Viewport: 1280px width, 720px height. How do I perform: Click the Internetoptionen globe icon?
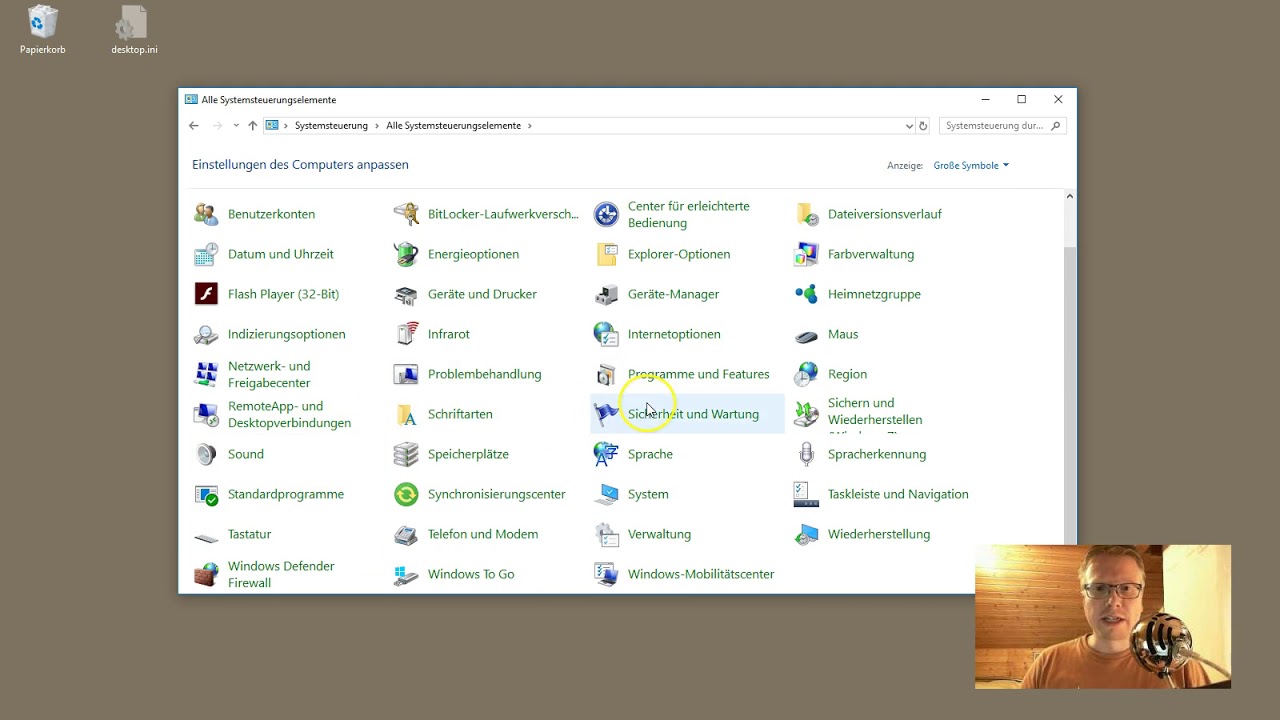606,334
